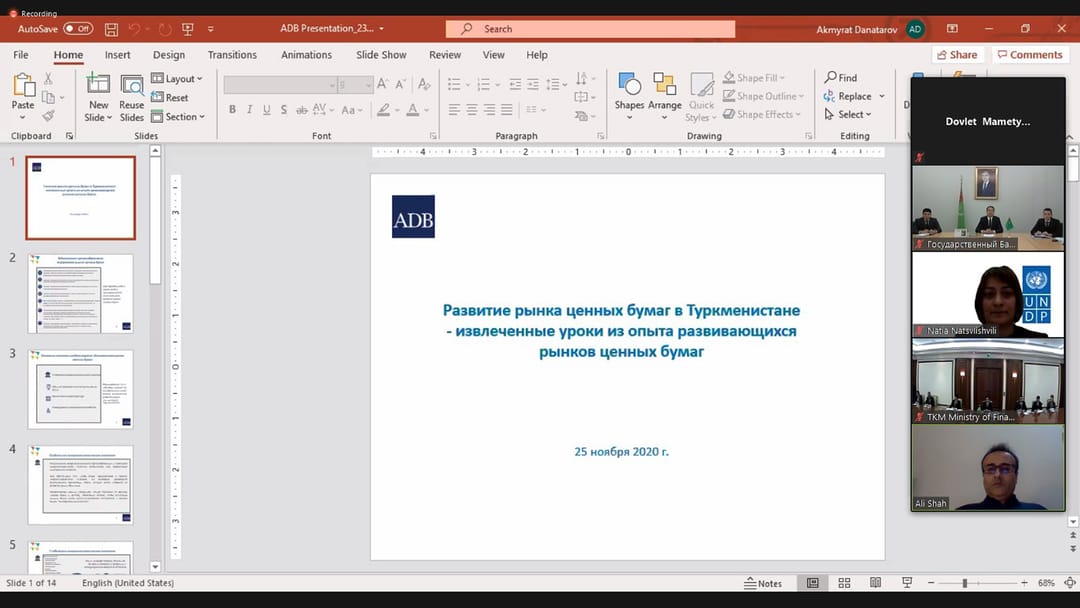Open the Comments panel
Screen dimensions: 1080x608
tap(1030, 54)
